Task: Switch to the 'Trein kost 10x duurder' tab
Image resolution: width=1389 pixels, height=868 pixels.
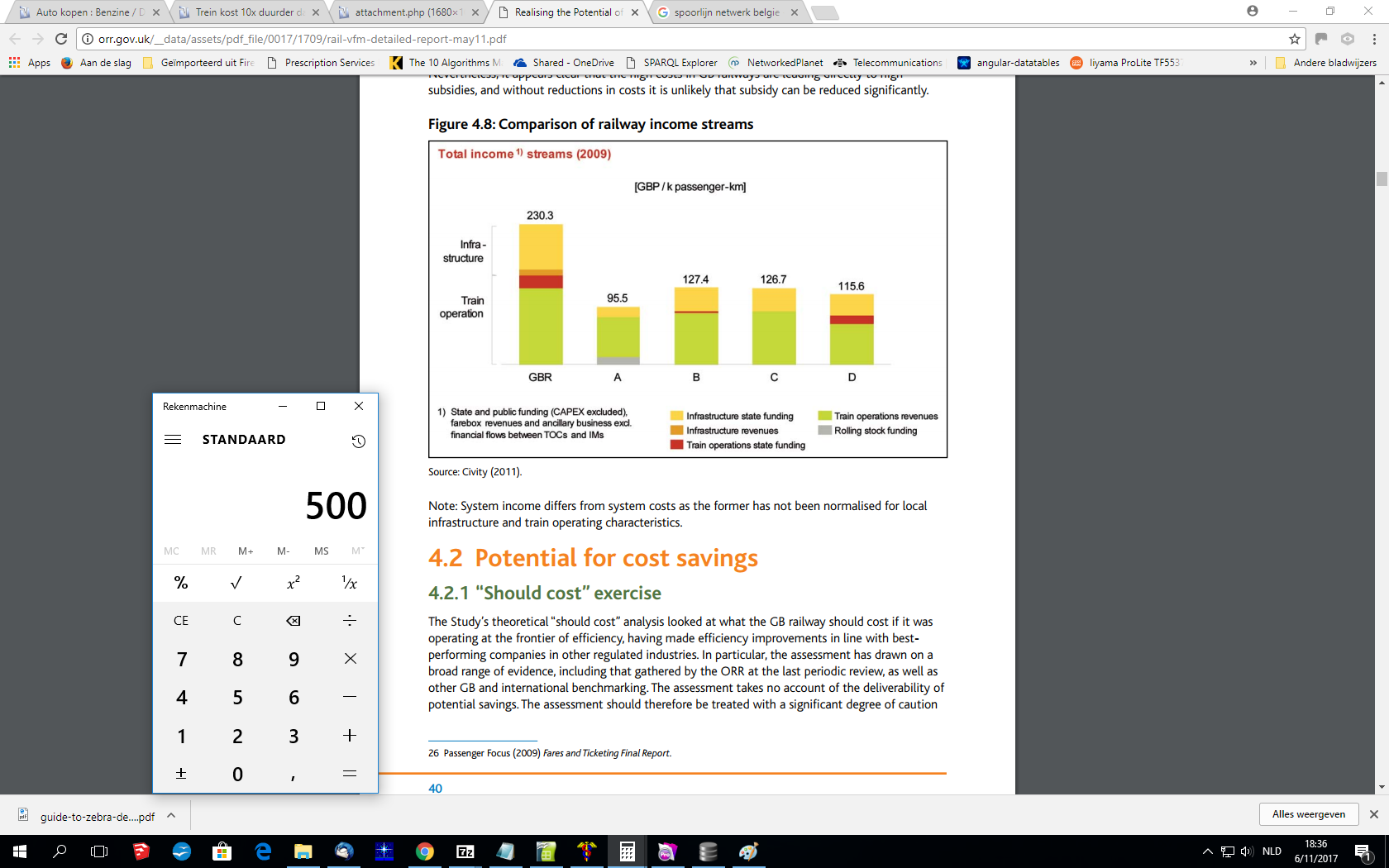Action: point(248,12)
